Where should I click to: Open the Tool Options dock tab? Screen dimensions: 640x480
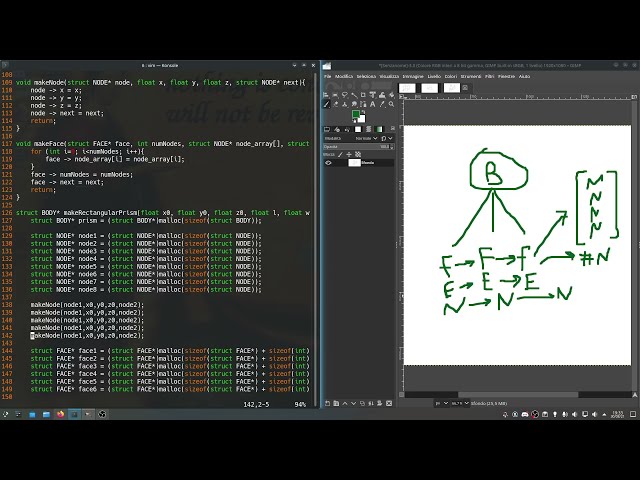click(327, 129)
